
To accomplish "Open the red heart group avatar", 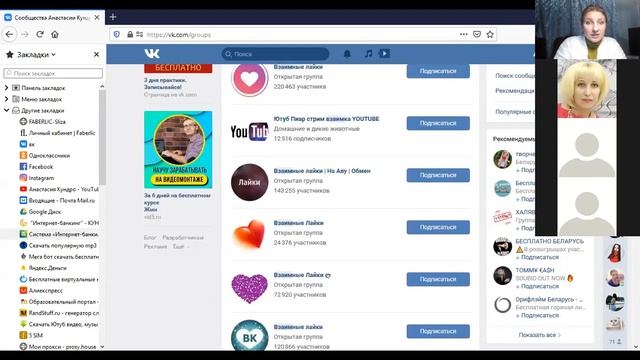I will (x=249, y=234).
